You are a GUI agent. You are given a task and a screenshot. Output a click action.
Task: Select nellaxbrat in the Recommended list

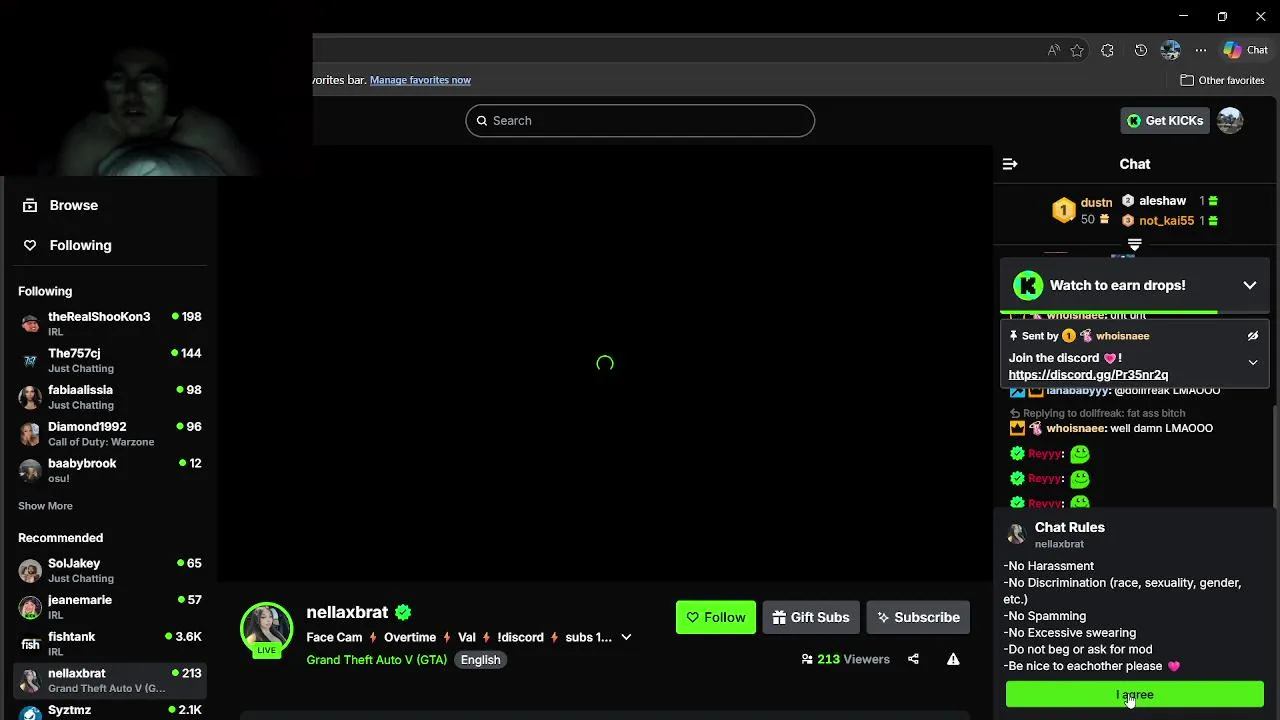[x=110, y=681]
